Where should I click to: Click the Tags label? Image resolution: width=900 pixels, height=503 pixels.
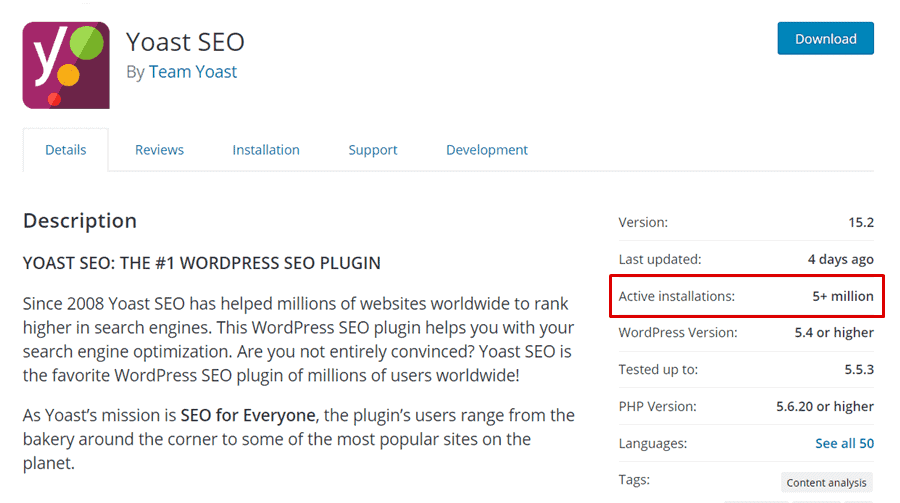[634, 480]
